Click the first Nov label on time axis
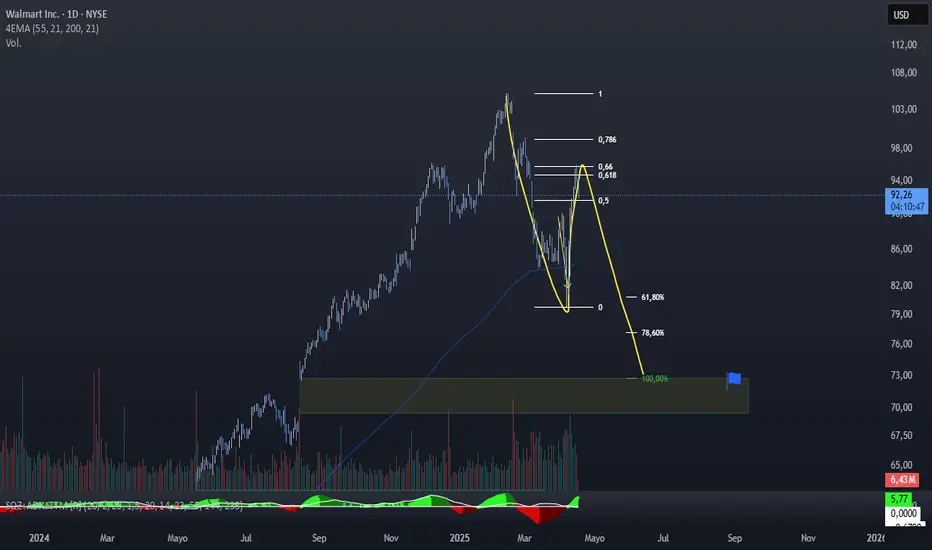This screenshot has height=550, width=932. click(391, 538)
